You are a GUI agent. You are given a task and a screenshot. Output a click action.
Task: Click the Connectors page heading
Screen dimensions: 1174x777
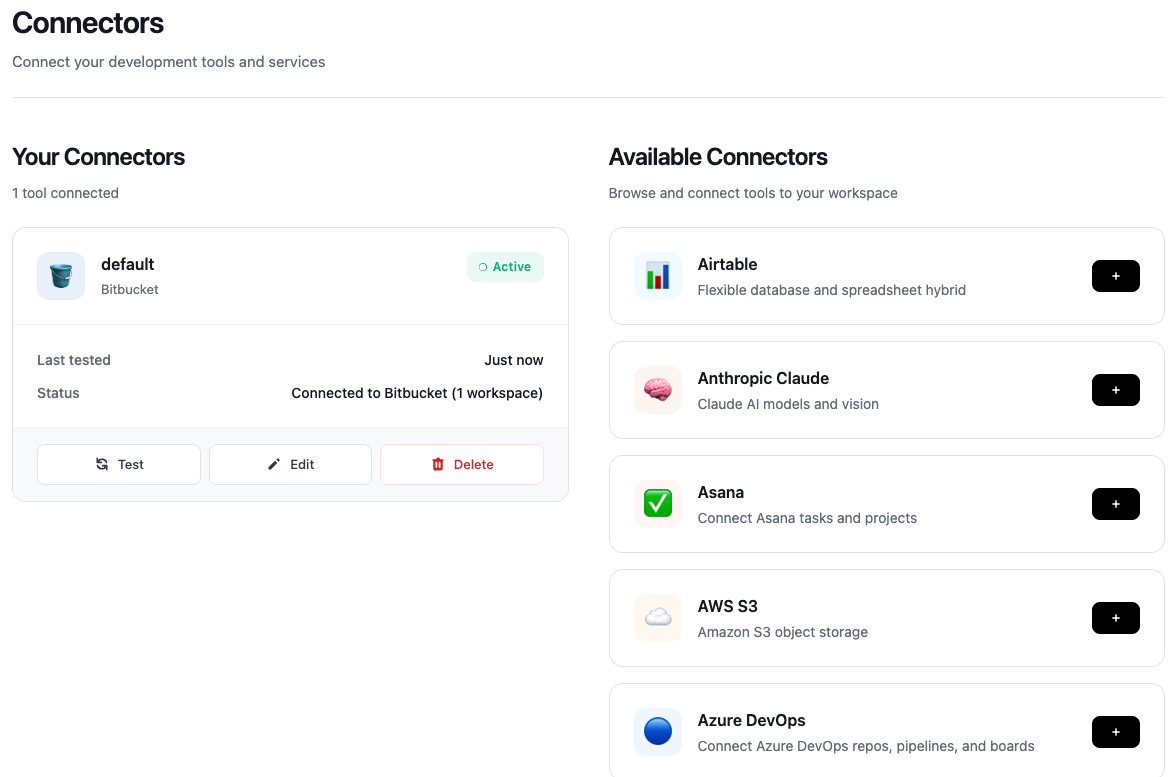point(87,23)
